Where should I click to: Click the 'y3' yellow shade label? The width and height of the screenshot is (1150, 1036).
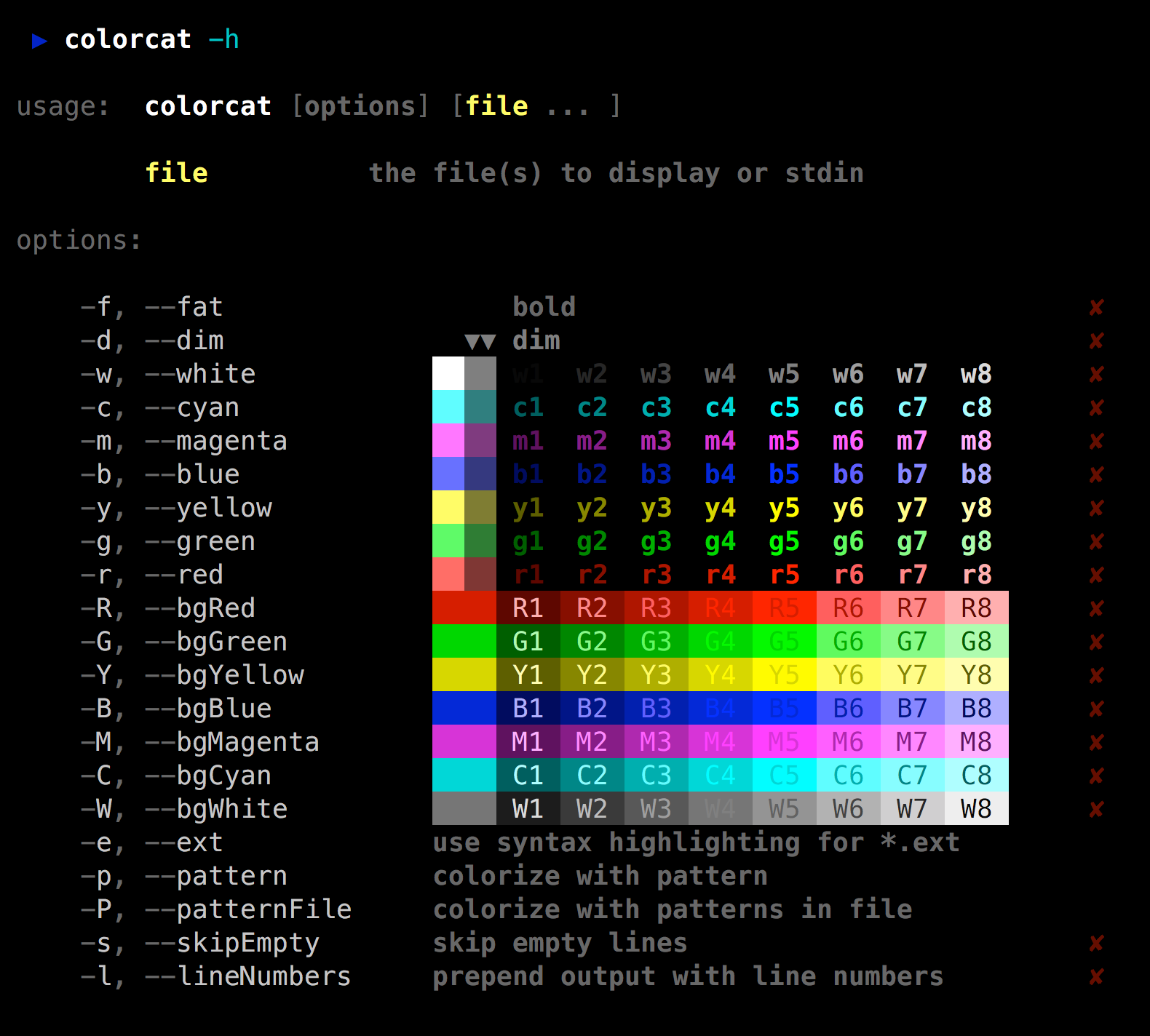(656, 509)
